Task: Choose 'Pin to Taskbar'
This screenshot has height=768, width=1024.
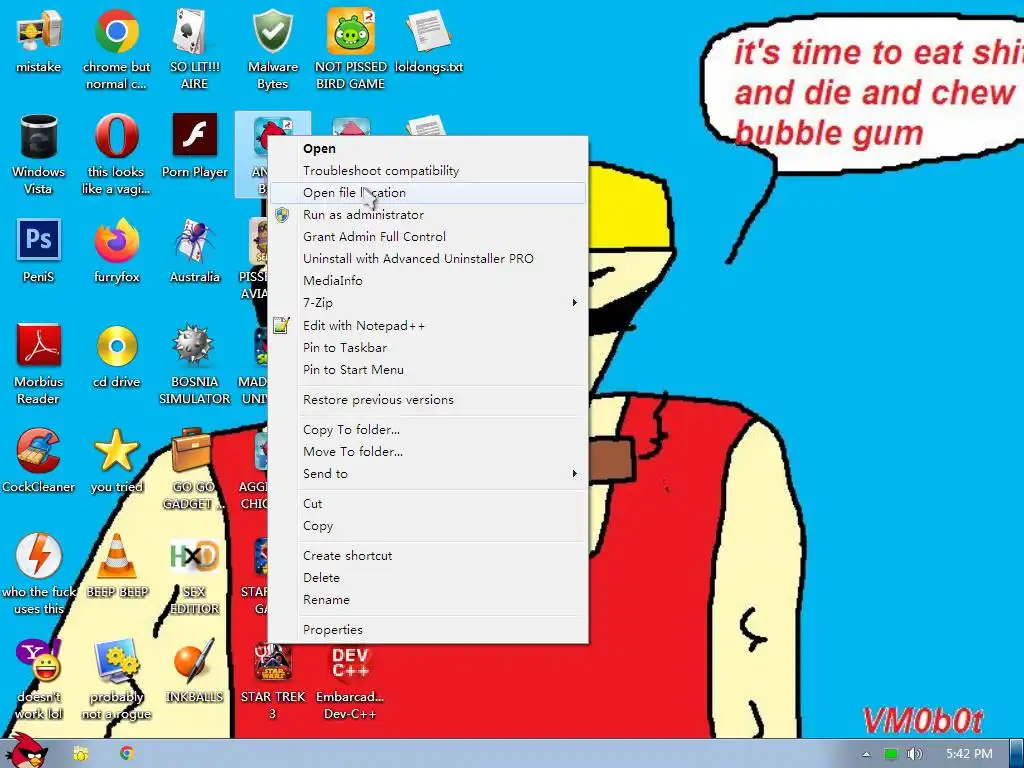Action: (x=428, y=347)
